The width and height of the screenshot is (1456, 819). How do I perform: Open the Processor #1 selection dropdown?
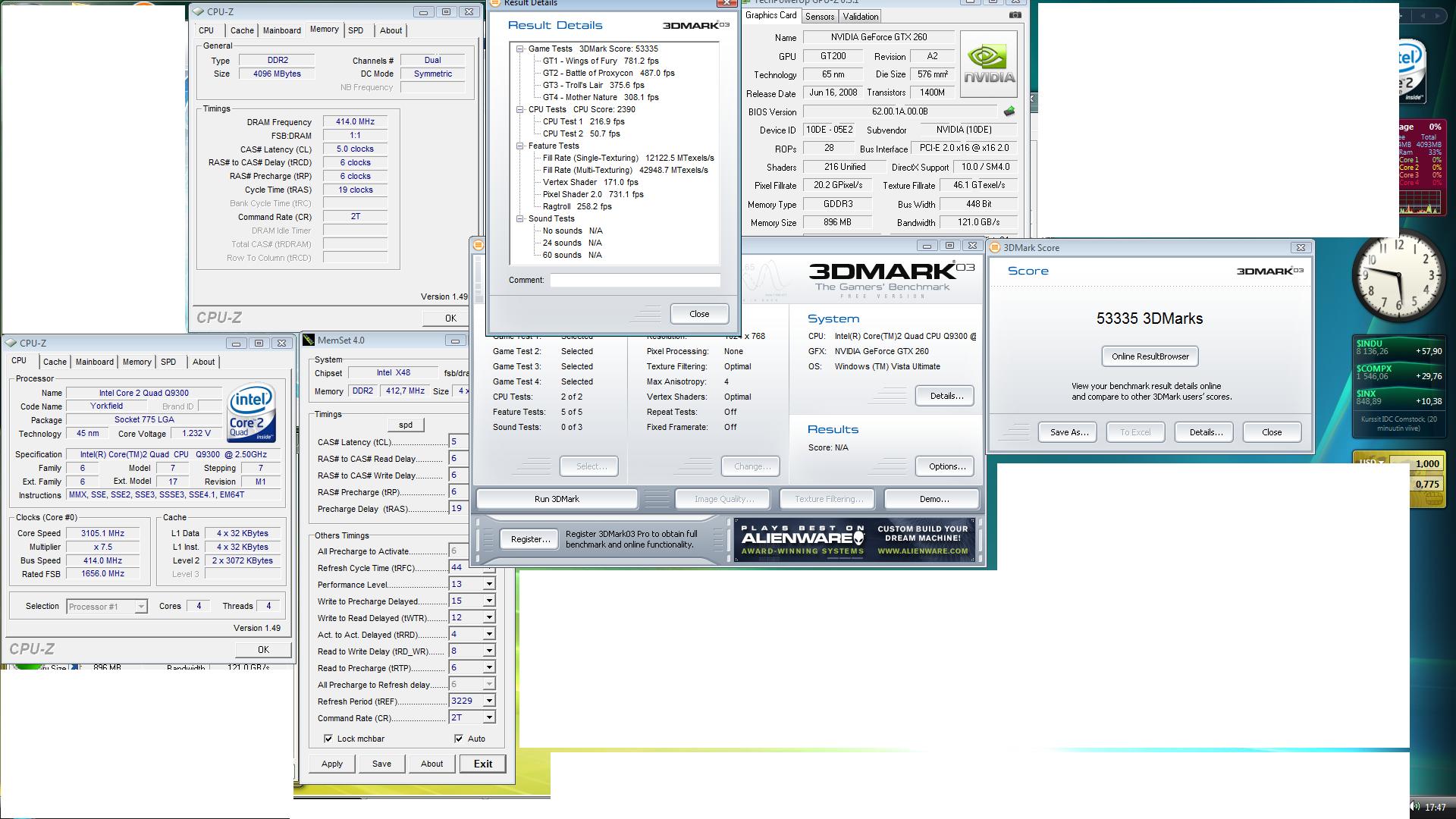point(140,607)
